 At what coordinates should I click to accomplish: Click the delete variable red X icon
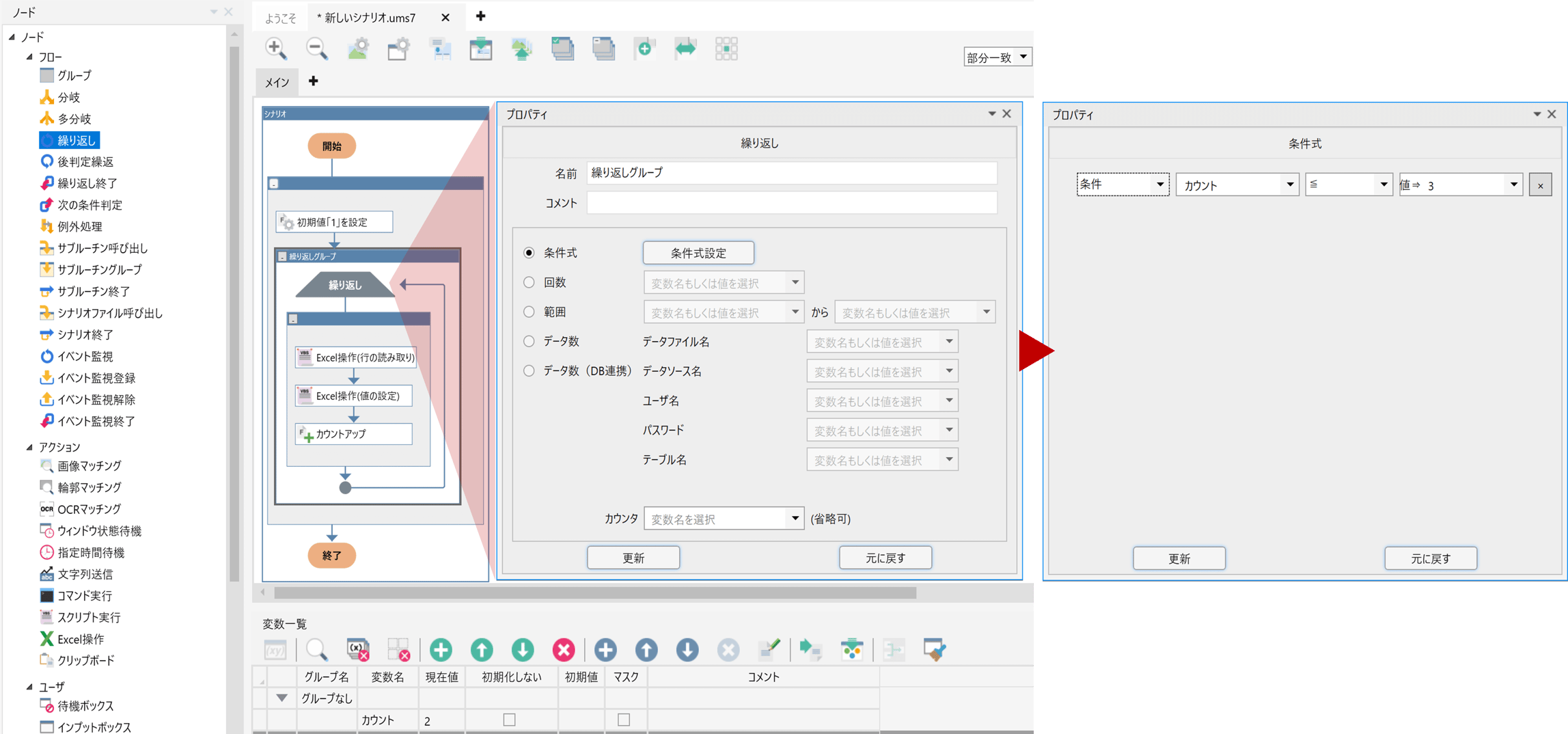pos(564,649)
